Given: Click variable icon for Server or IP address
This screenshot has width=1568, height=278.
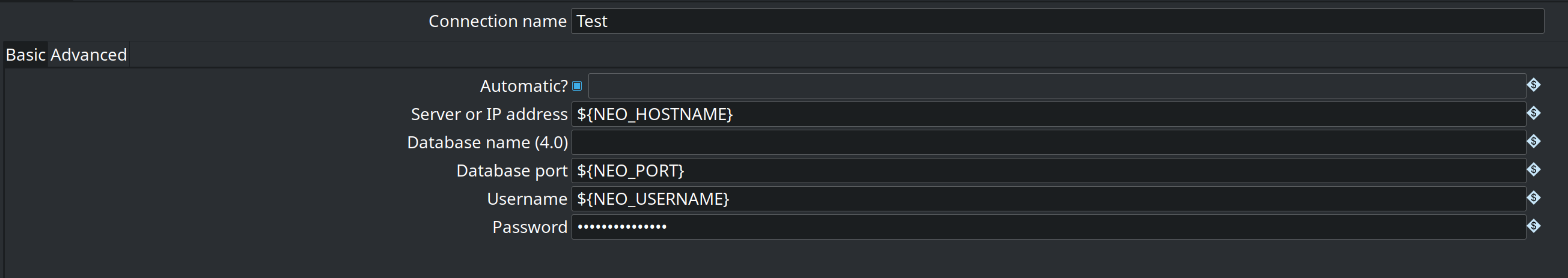Looking at the screenshot, I should [1533, 113].
